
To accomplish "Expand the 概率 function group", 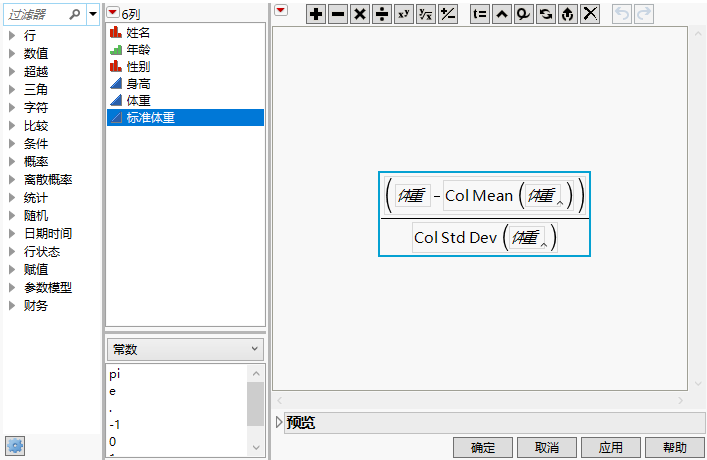I will pos(12,161).
